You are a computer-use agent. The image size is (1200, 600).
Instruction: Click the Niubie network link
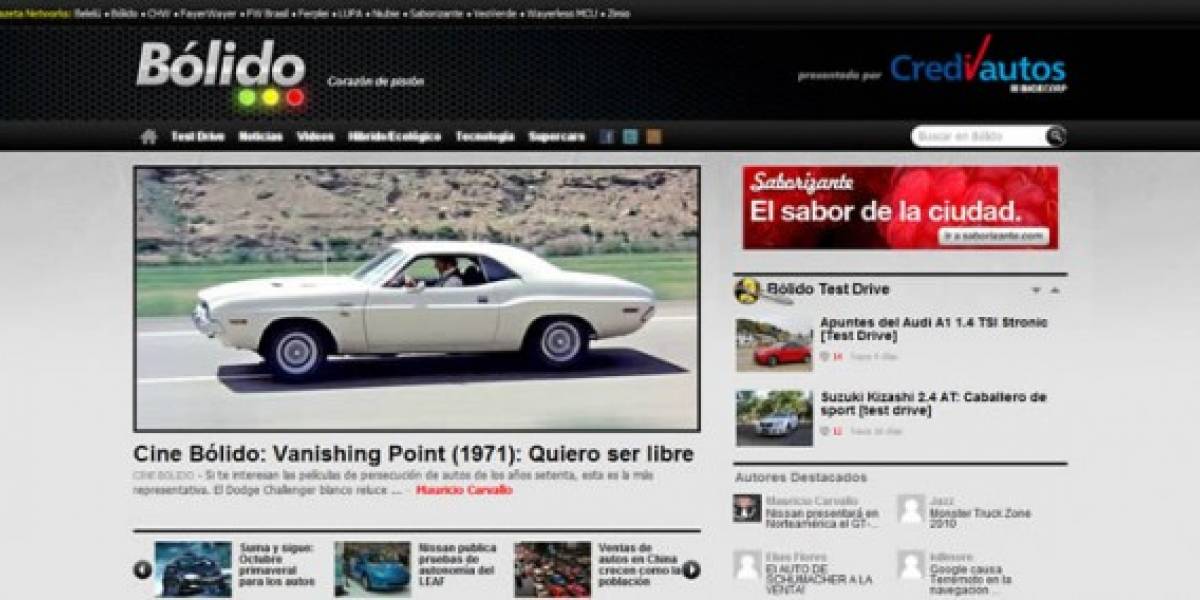pyautogui.click(x=388, y=14)
